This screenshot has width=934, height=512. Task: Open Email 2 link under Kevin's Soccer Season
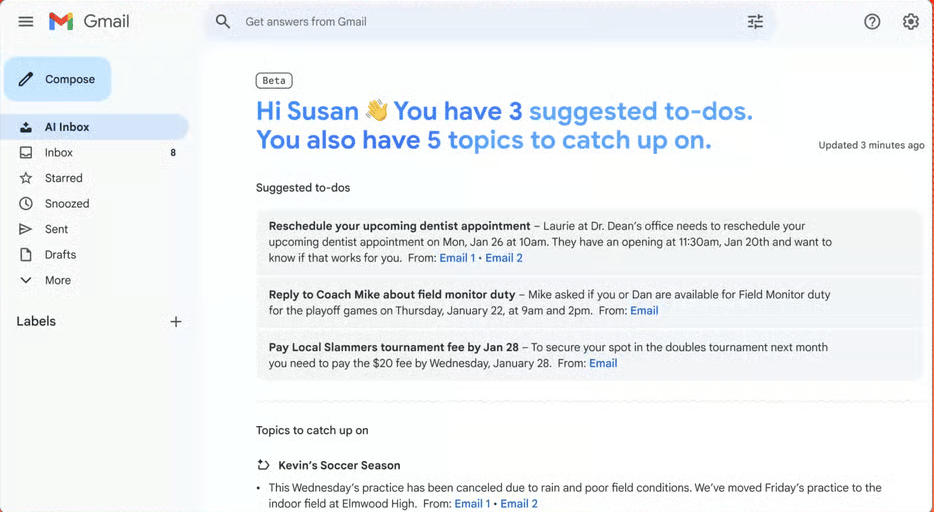[x=519, y=504]
